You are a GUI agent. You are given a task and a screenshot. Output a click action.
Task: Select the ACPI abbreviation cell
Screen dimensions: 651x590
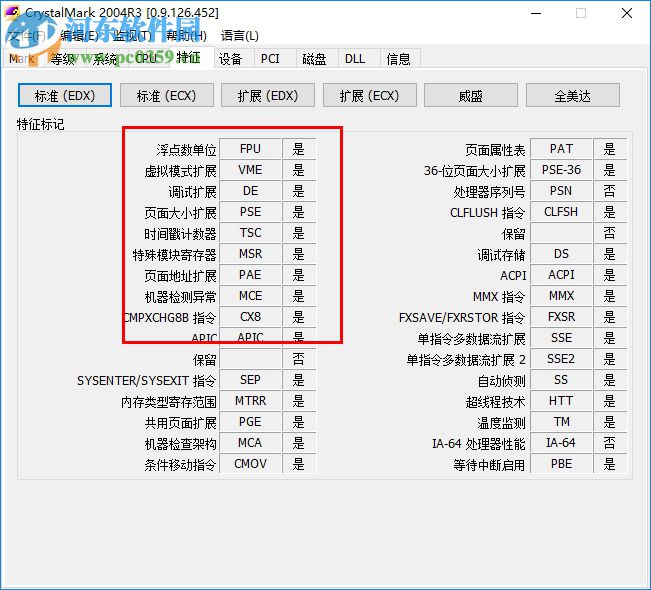pyautogui.click(x=561, y=275)
